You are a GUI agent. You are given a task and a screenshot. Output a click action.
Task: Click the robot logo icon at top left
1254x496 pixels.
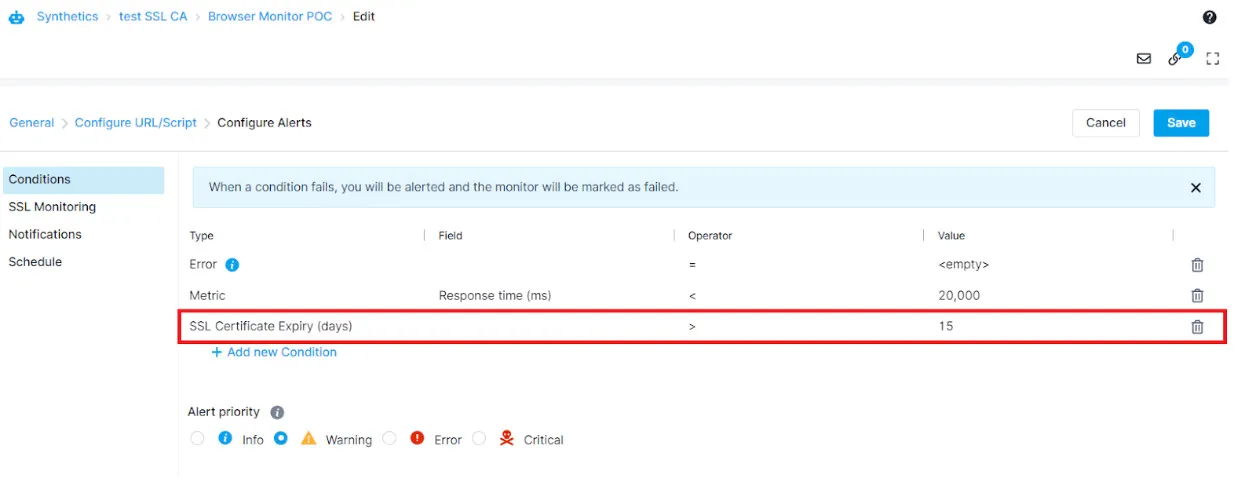coord(16,17)
